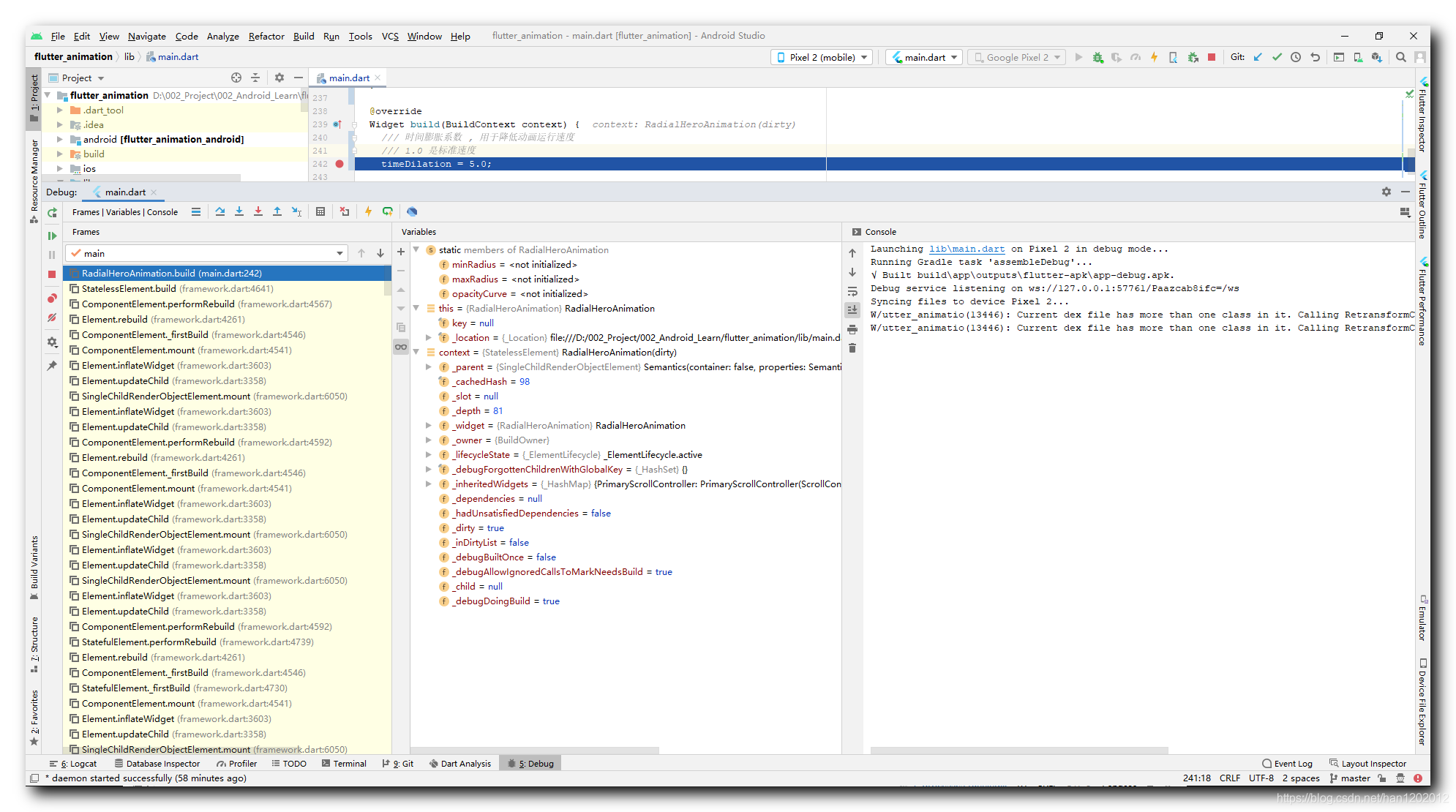
Task: Click the Step Out blue up-arrow icon
Action: (277, 211)
